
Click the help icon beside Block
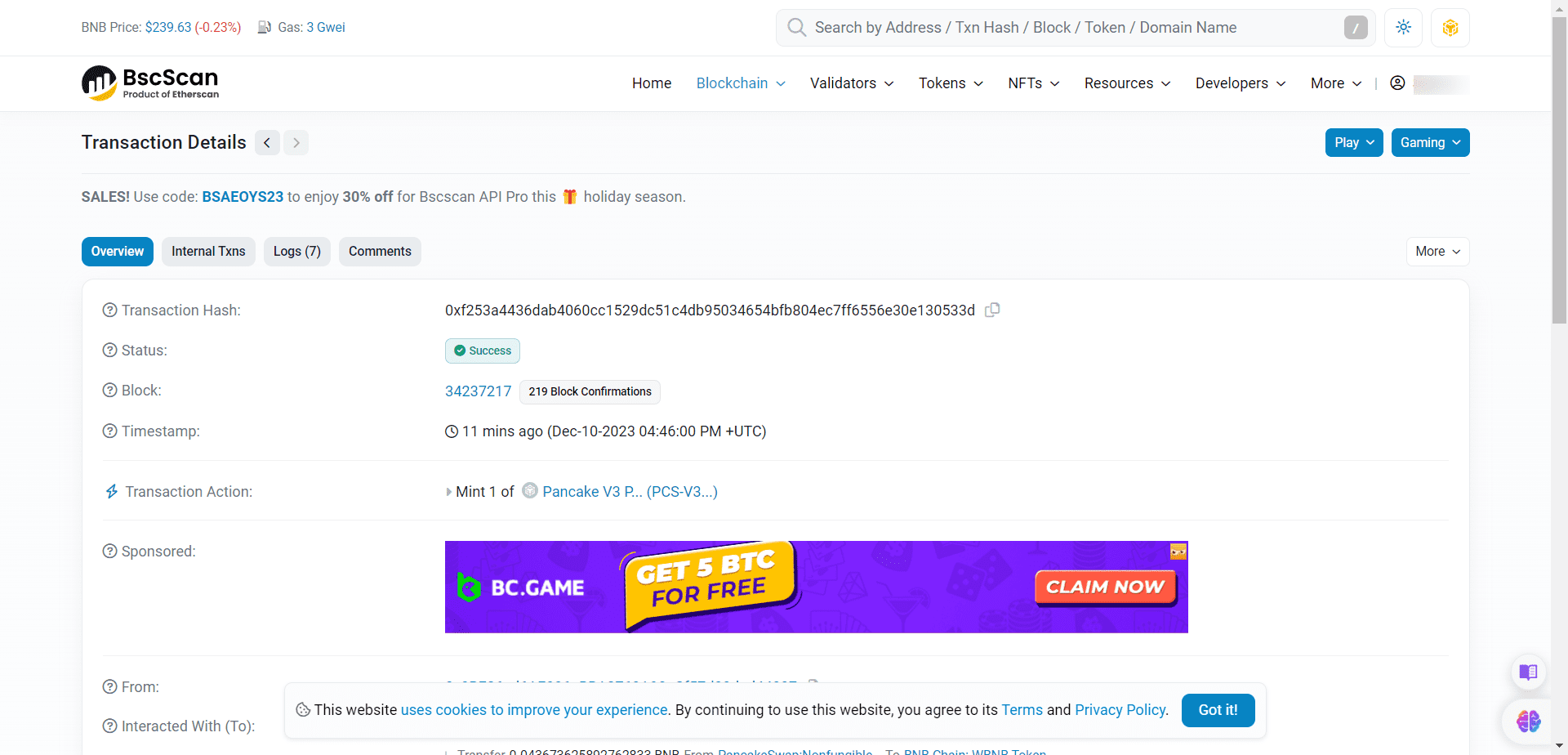coord(109,391)
